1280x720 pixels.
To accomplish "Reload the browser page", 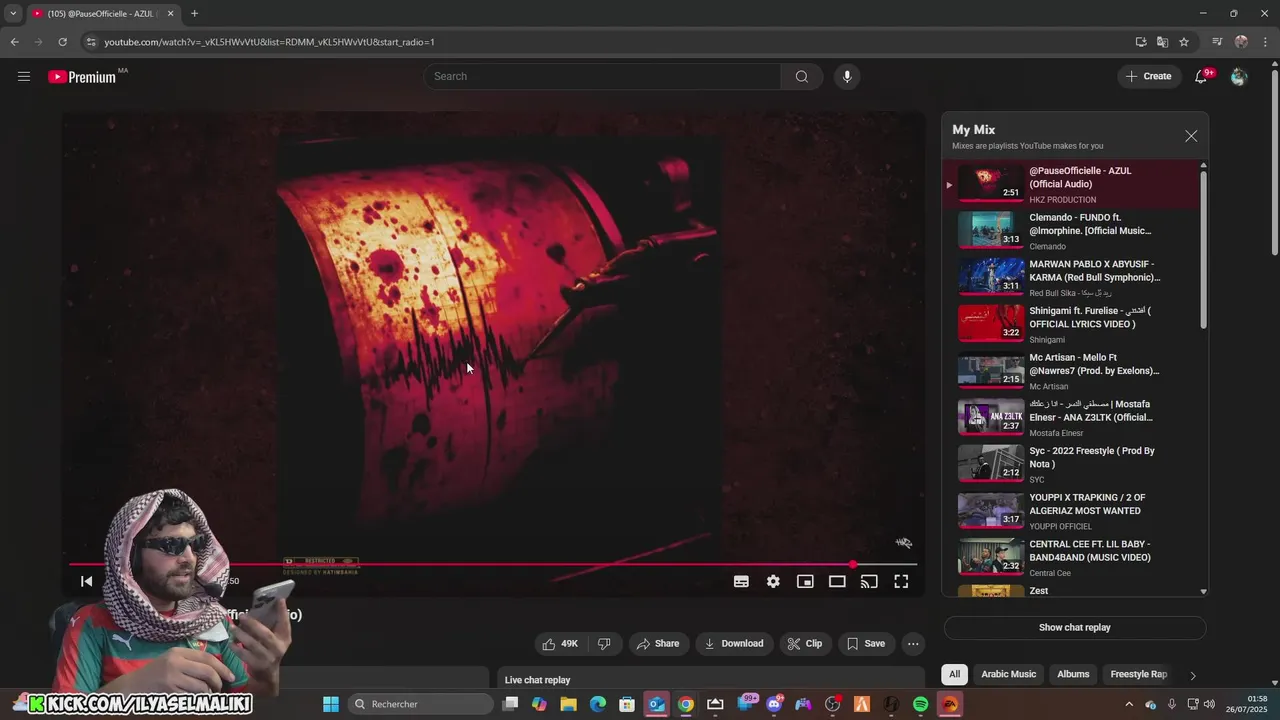I will pos(62,42).
